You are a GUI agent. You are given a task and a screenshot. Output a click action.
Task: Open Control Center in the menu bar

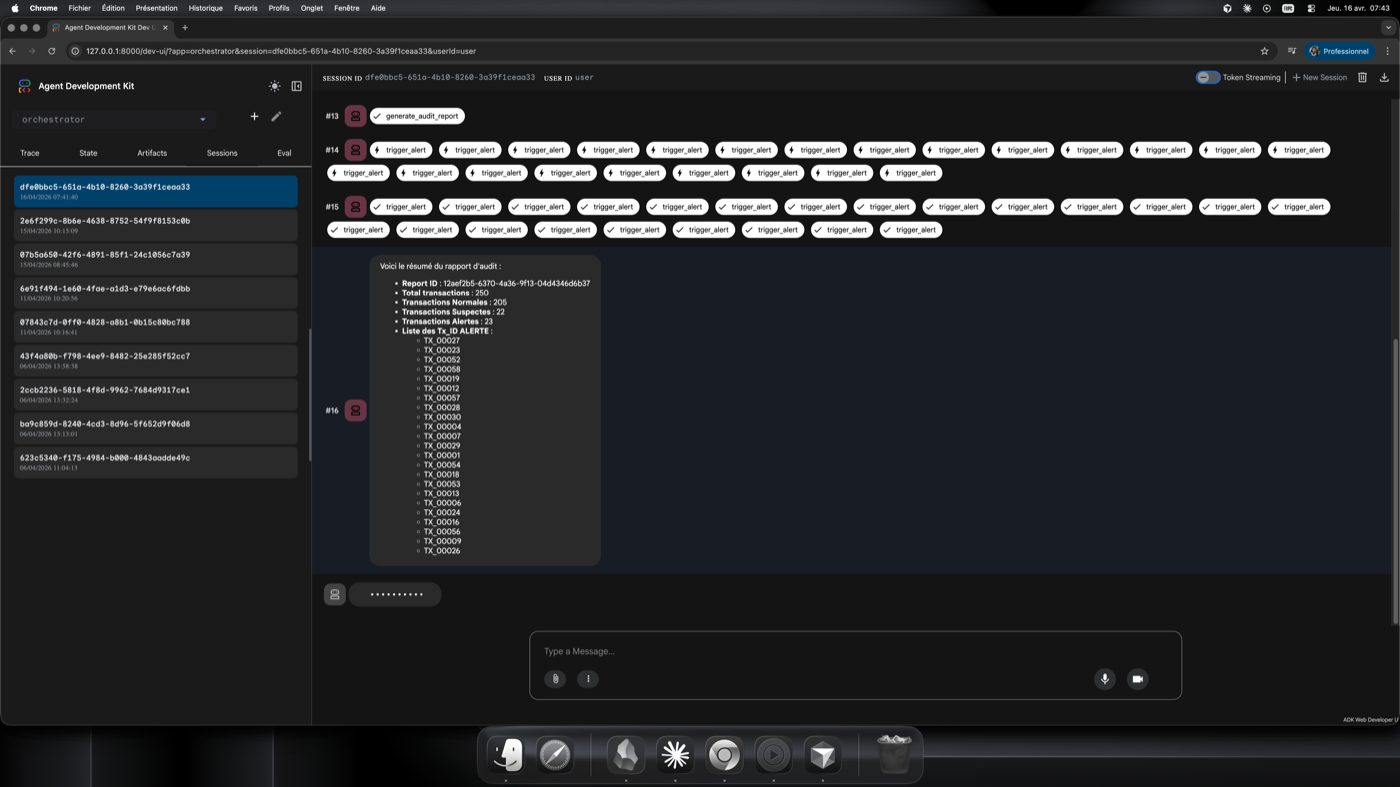pos(1311,8)
